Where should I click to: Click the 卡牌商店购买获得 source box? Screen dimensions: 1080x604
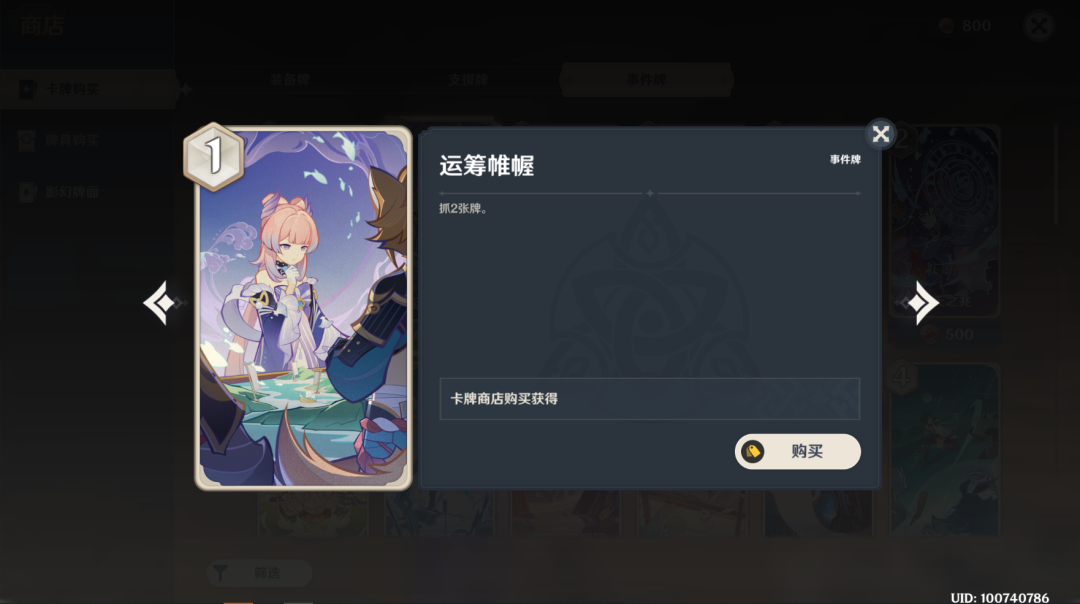(650, 399)
